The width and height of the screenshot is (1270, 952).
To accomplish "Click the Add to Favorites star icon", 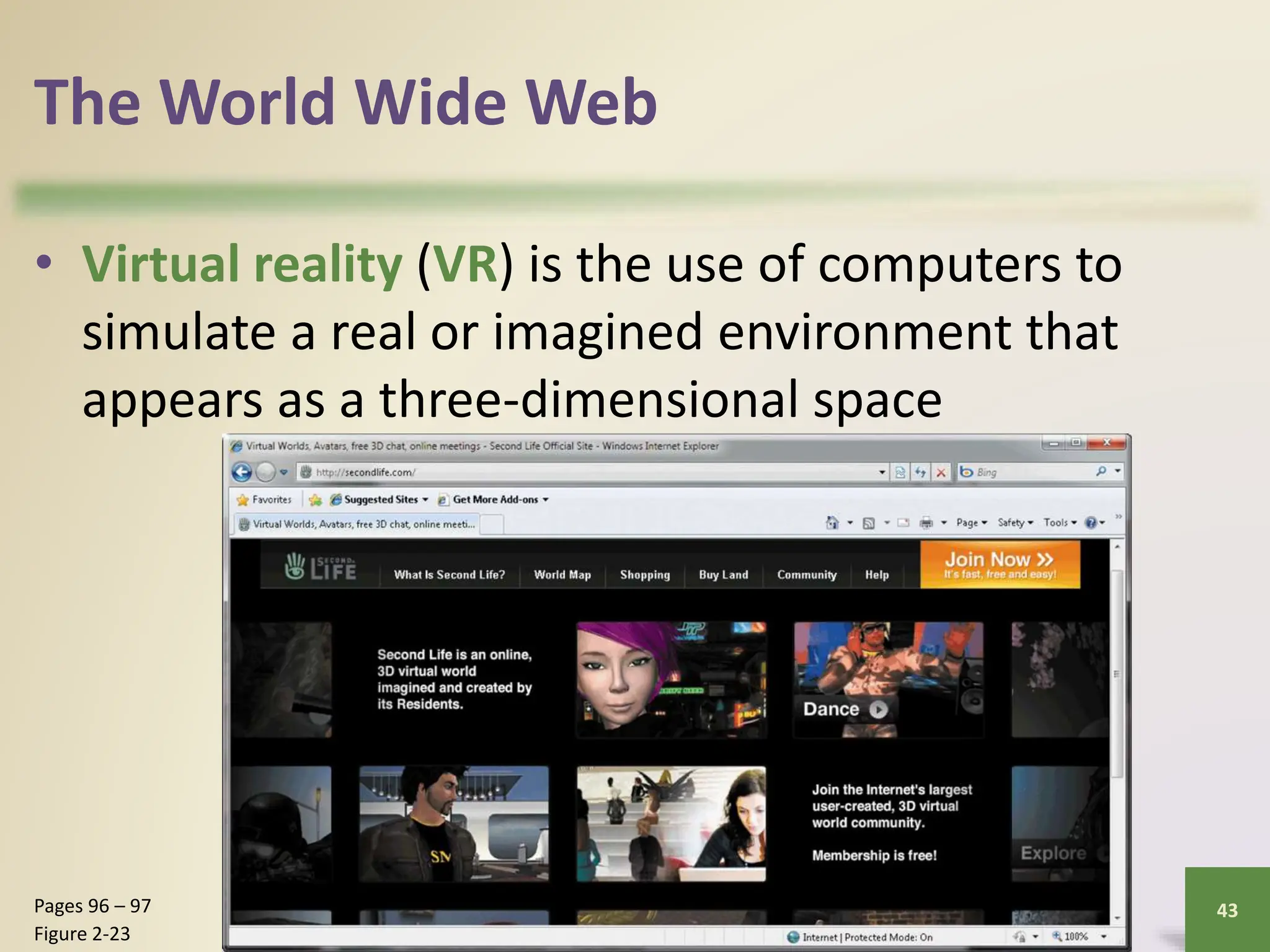I will pyautogui.click(x=315, y=500).
